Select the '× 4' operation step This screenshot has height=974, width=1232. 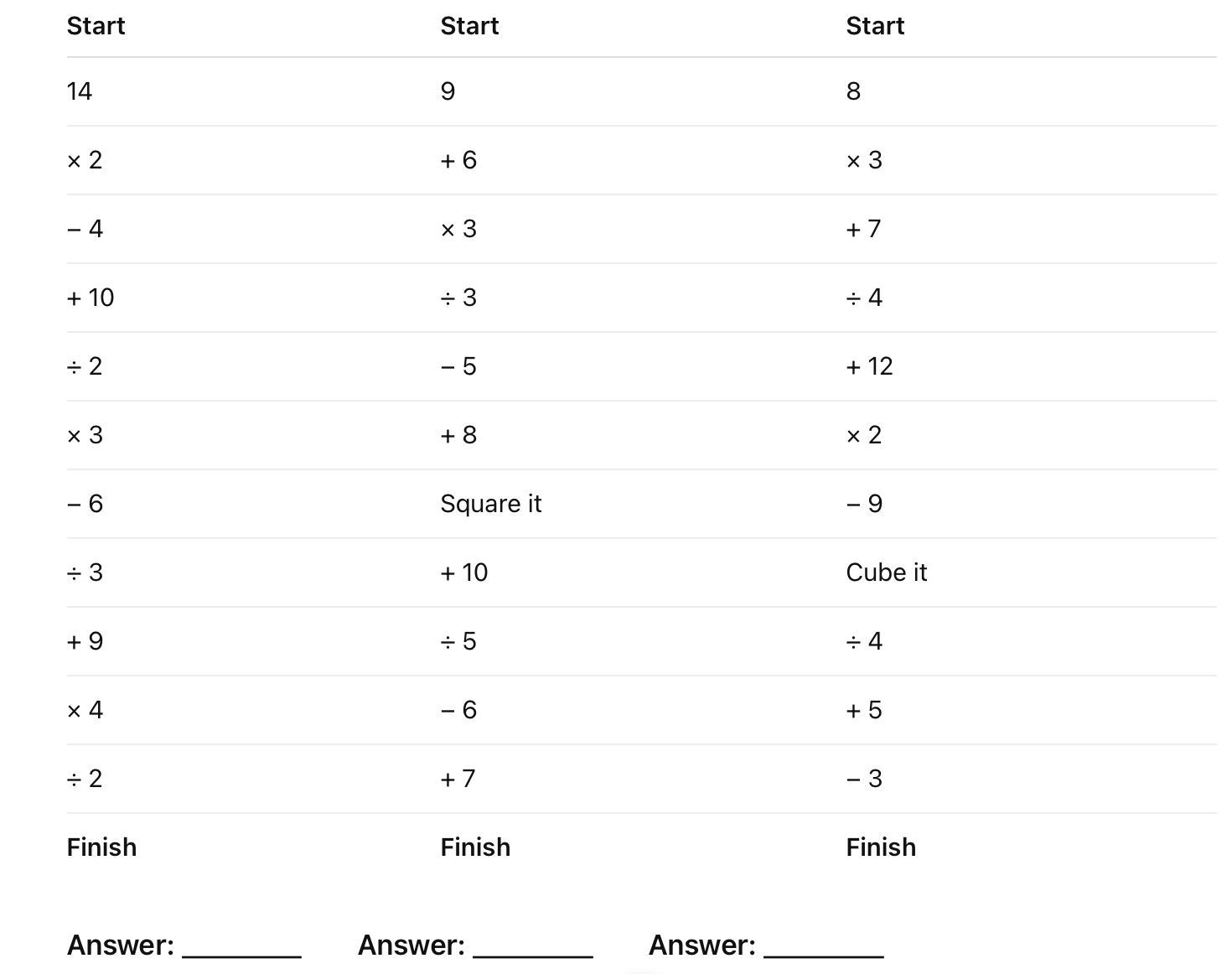85,710
